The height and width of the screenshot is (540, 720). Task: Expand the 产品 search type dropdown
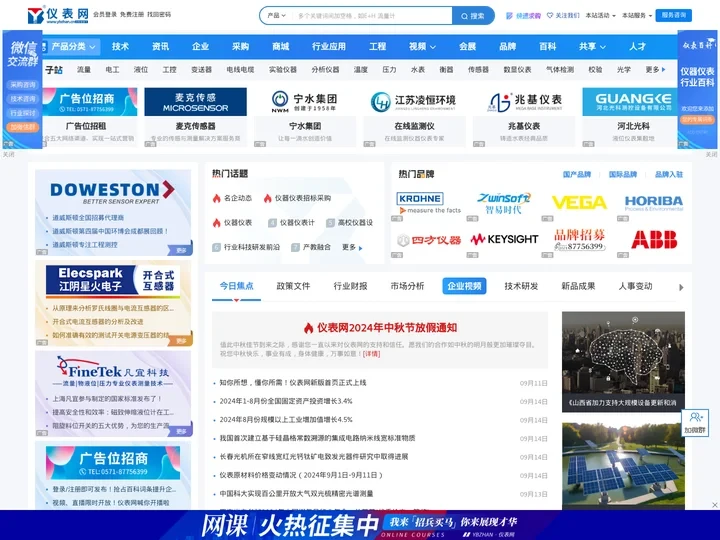point(276,16)
